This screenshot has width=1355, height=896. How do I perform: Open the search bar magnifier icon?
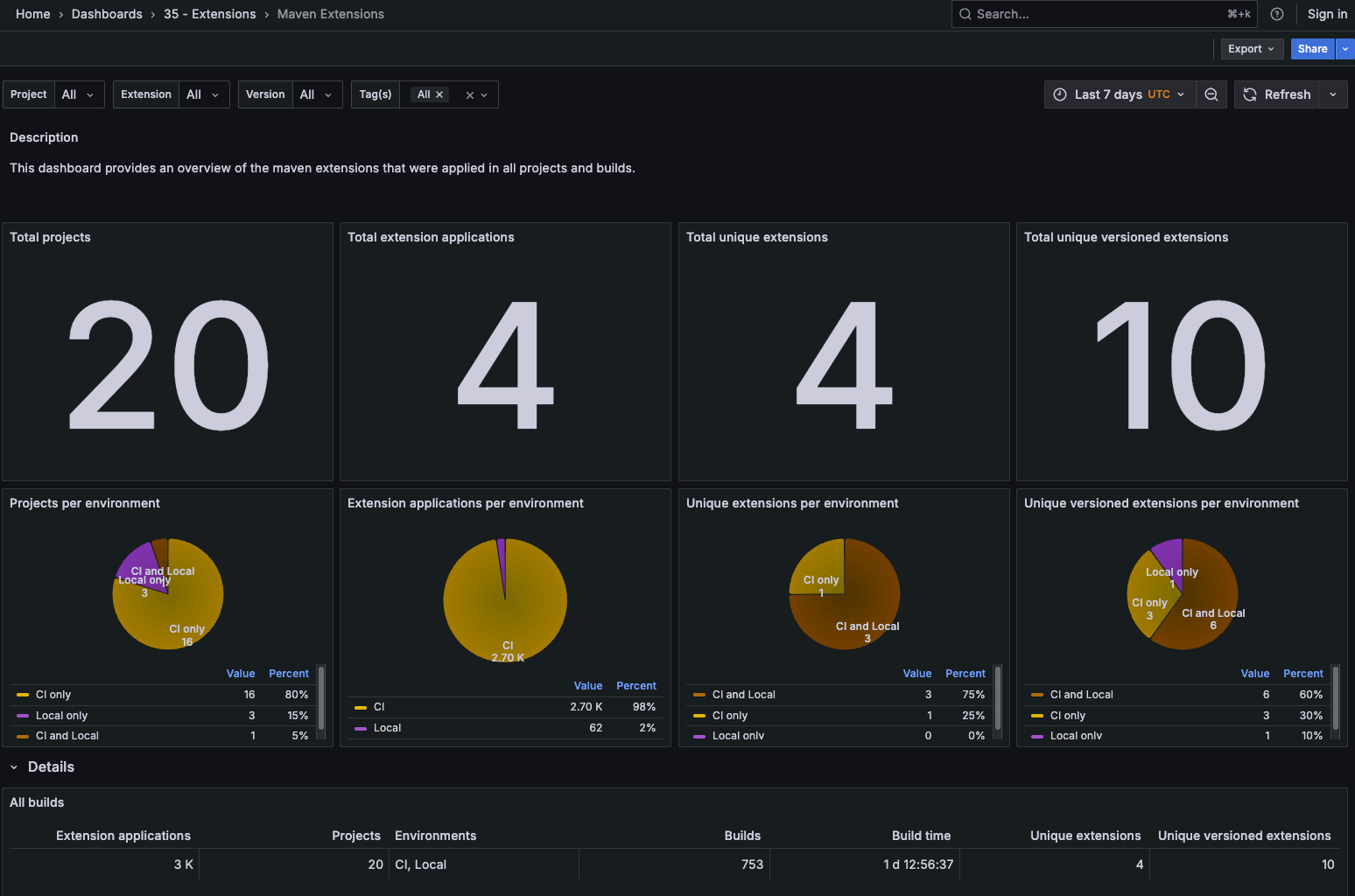coord(965,13)
